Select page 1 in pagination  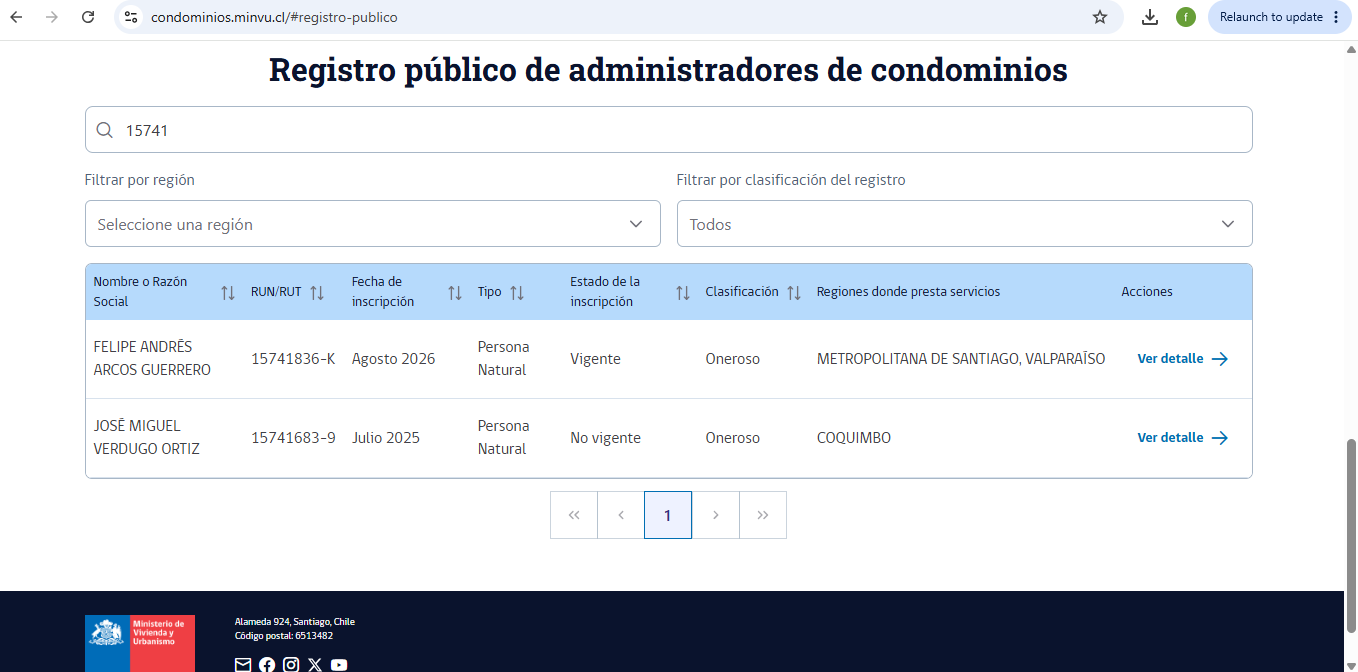pyautogui.click(x=668, y=515)
